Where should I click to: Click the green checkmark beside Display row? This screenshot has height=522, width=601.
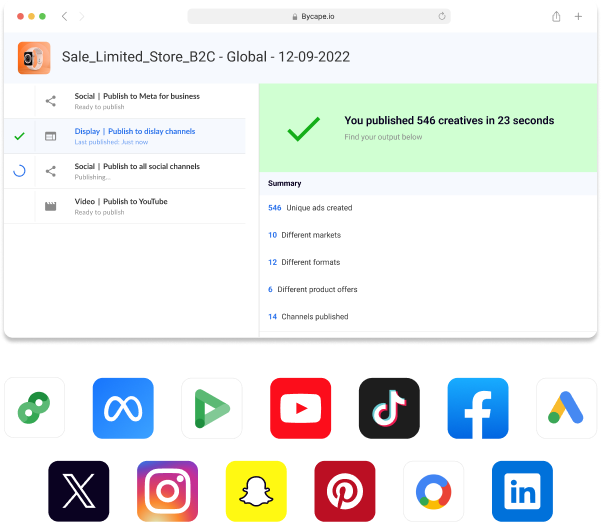(x=20, y=136)
